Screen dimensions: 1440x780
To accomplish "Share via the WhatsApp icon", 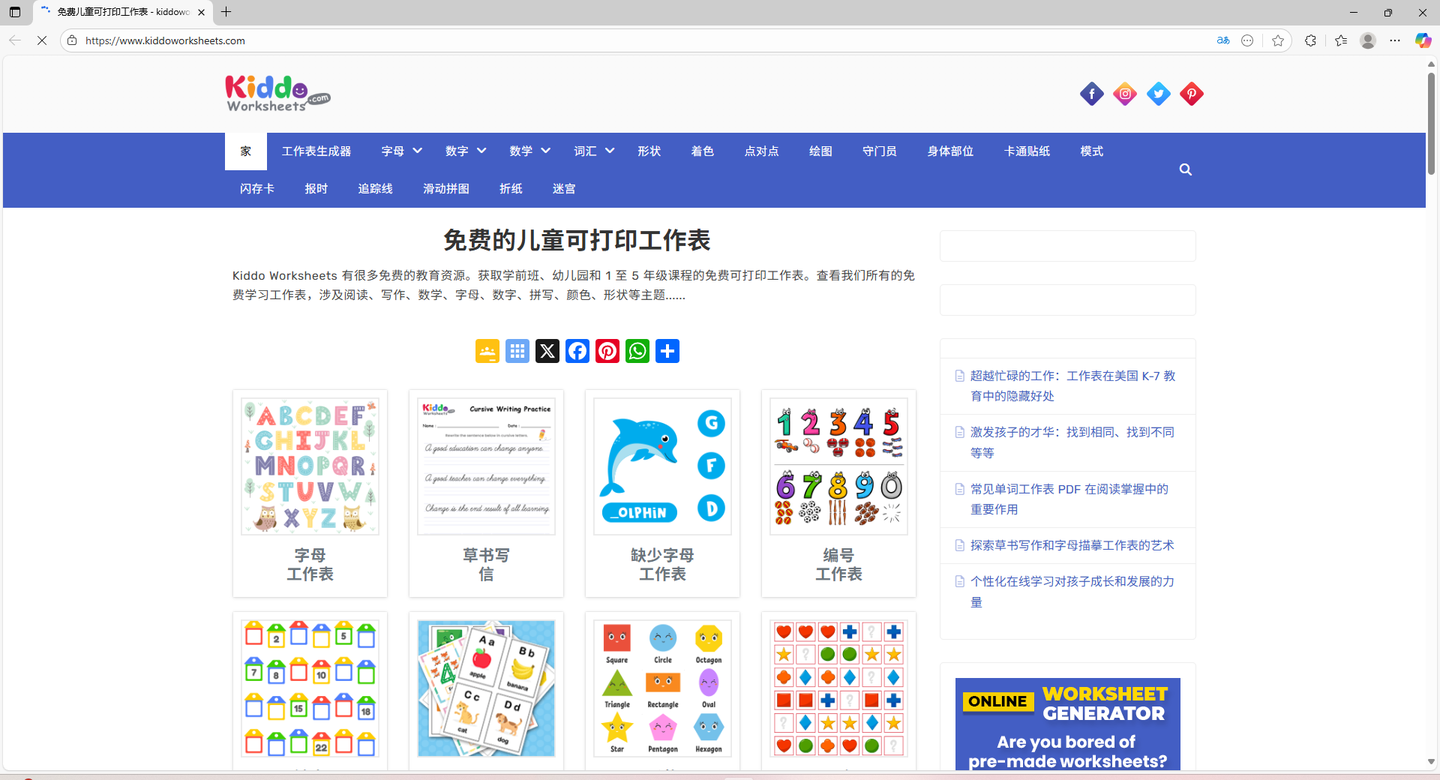I will click(x=637, y=351).
